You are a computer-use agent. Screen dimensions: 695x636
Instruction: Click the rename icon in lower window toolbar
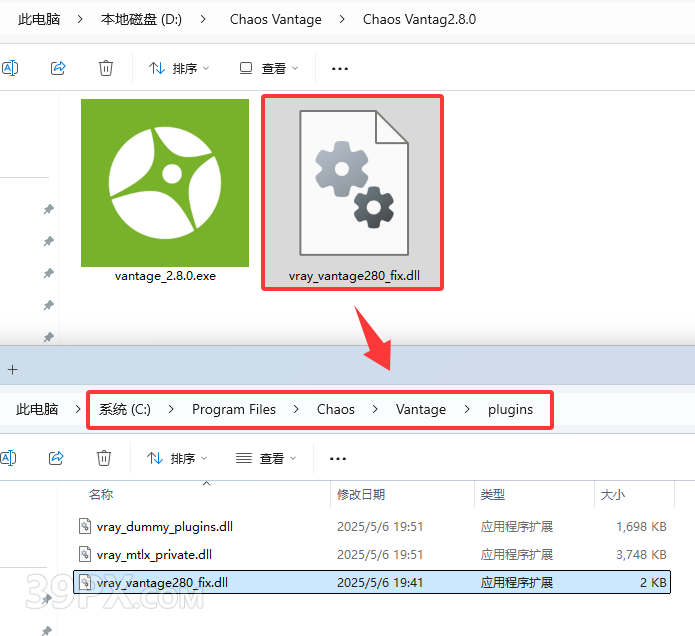[8, 458]
